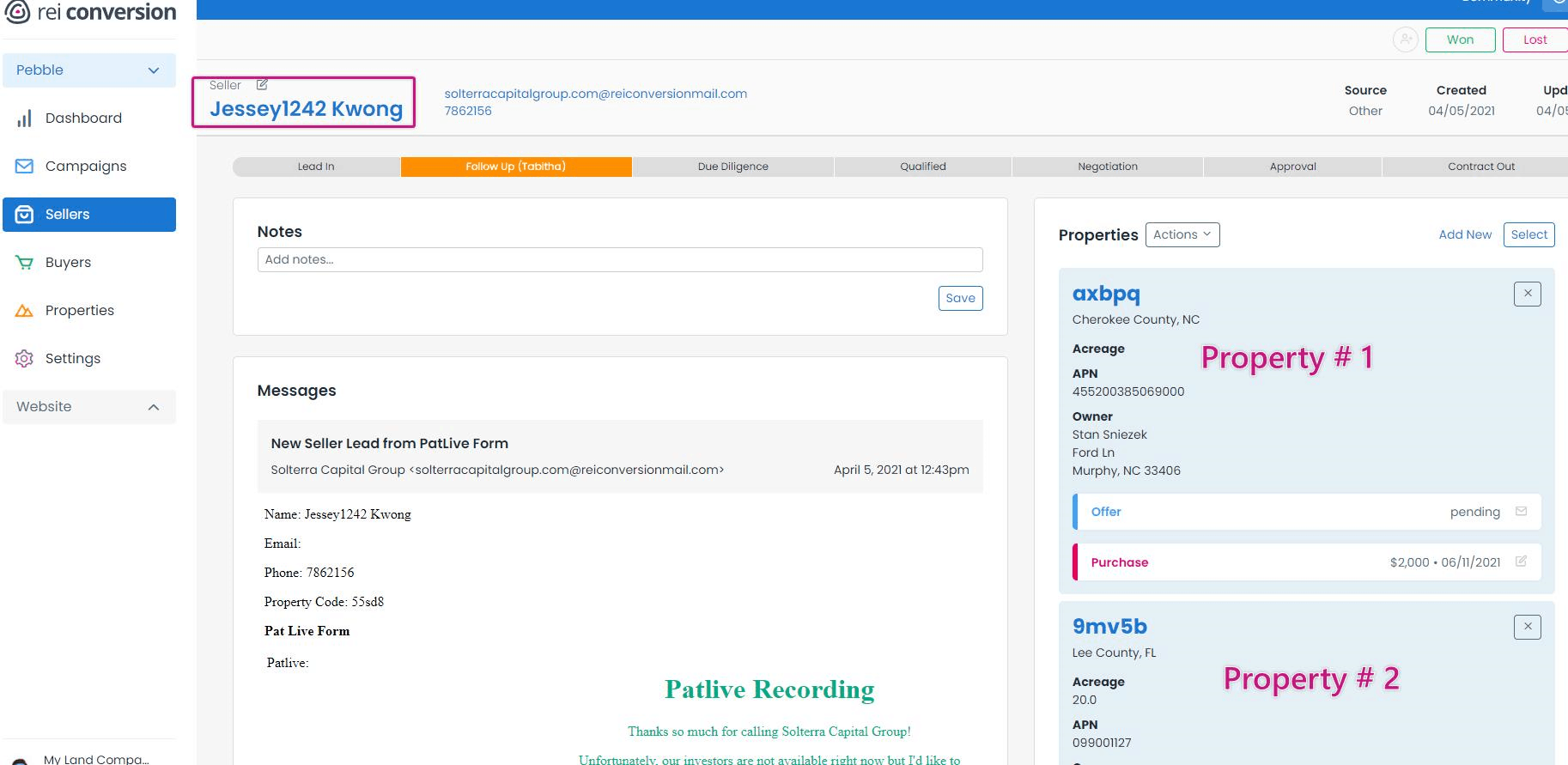
Task: Click the APN value 455200385069000
Action: pyautogui.click(x=1128, y=392)
